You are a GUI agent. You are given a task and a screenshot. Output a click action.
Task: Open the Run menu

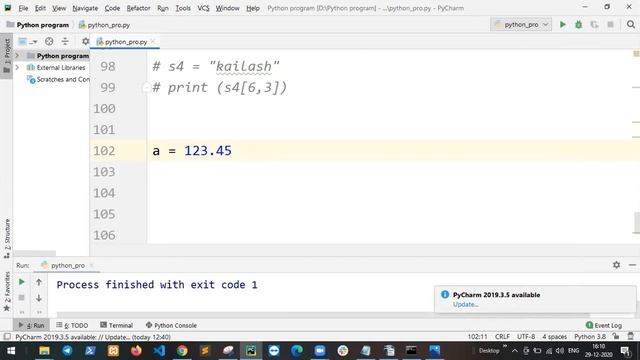162,8
